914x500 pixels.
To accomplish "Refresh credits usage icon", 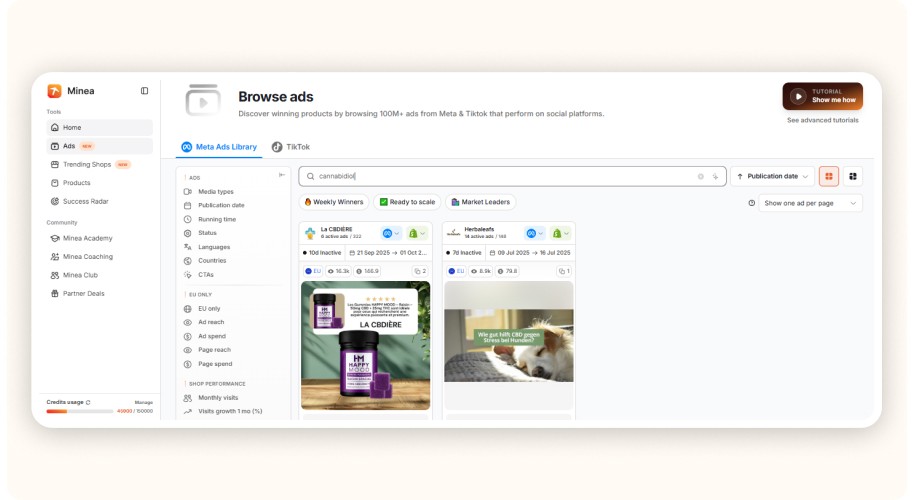I will click(88, 402).
